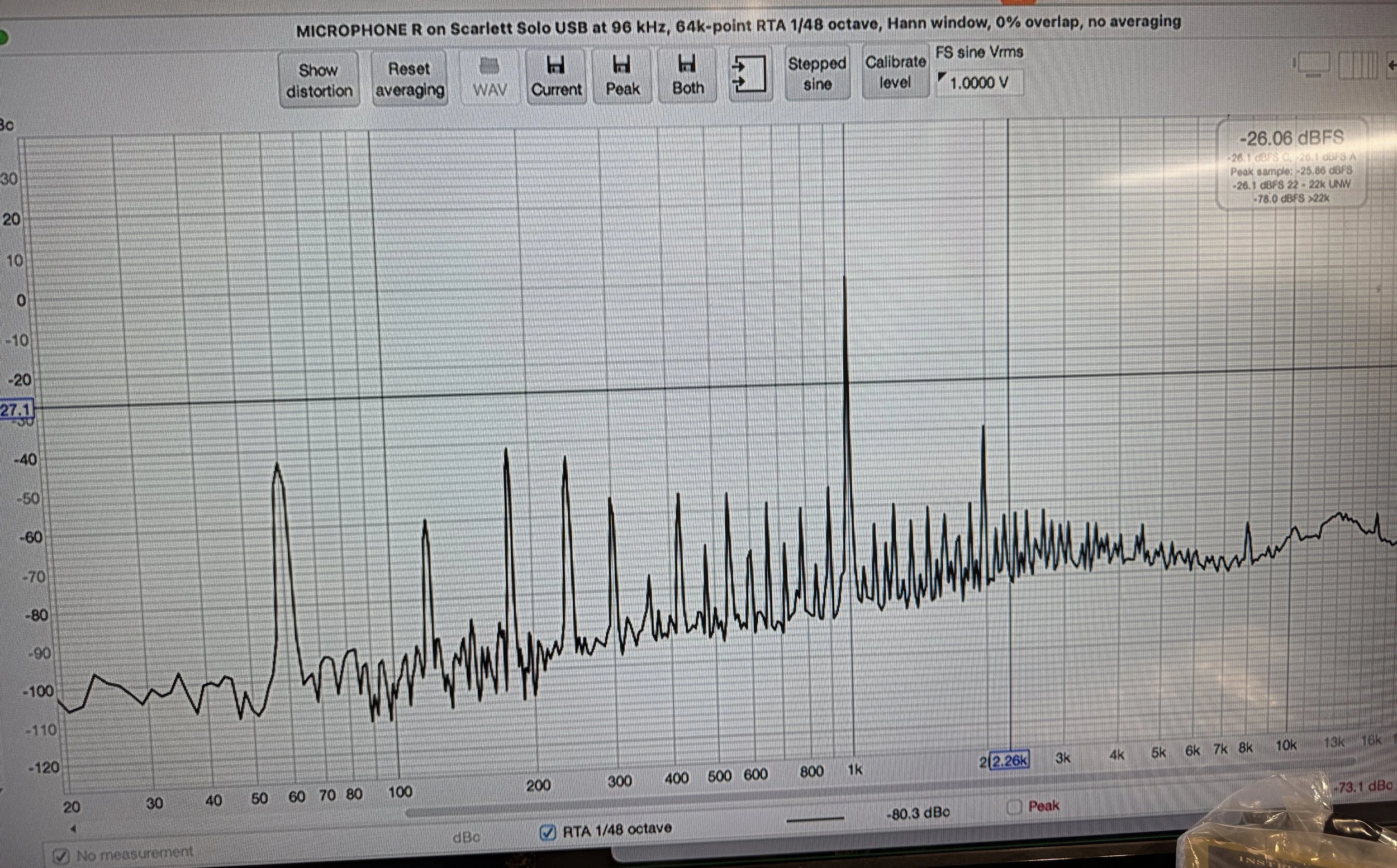
Task: Click the Show distortion button
Action: 319,80
